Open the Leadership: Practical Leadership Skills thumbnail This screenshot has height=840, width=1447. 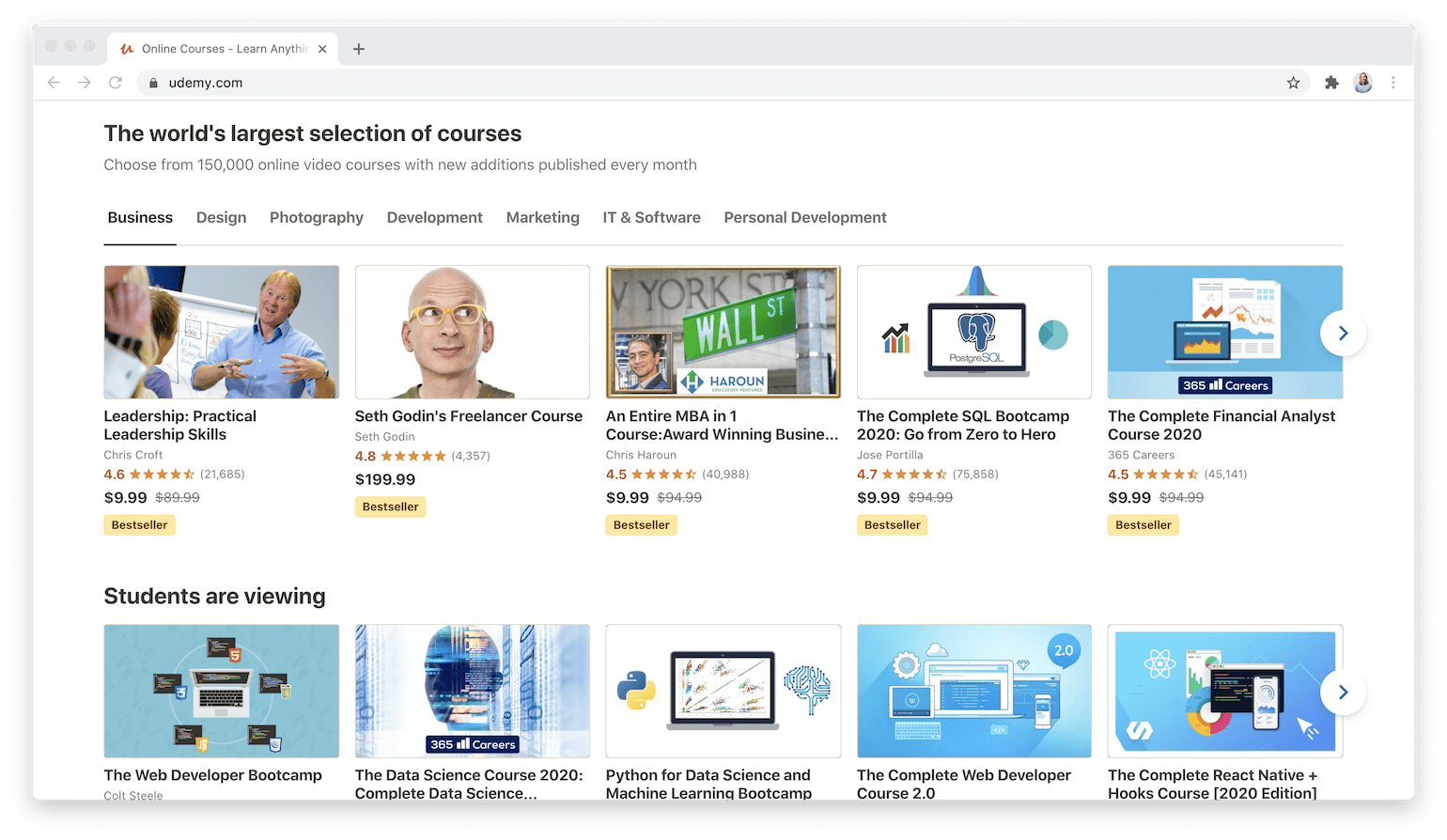(x=222, y=332)
